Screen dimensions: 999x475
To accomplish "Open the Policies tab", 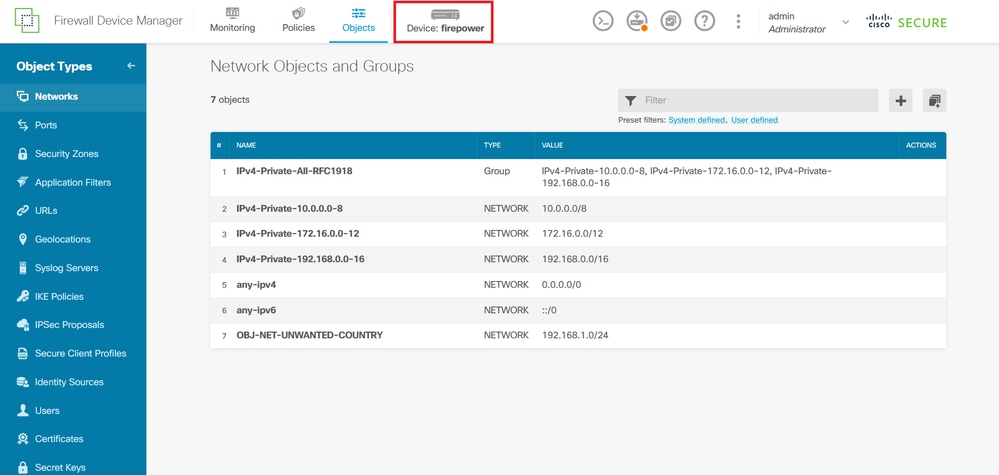I will [x=298, y=21].
